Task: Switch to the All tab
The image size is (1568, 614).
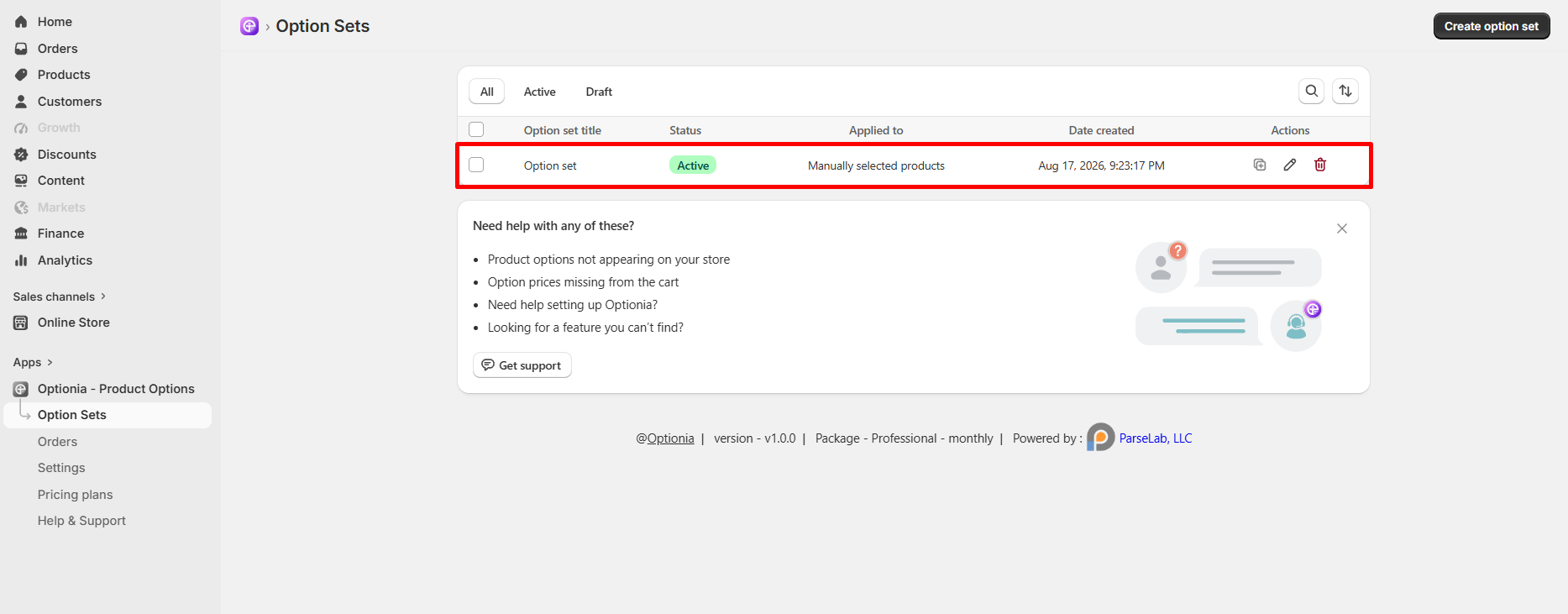Action: pos(487,92)
